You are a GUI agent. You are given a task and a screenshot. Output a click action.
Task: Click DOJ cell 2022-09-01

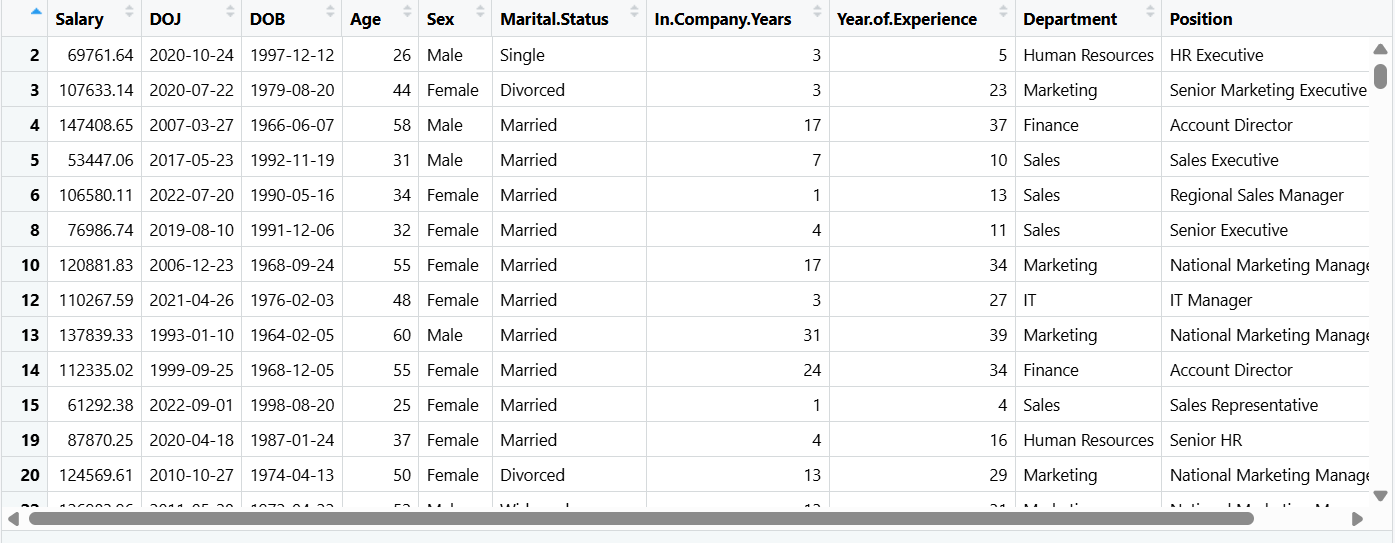[x=191, y=405]
